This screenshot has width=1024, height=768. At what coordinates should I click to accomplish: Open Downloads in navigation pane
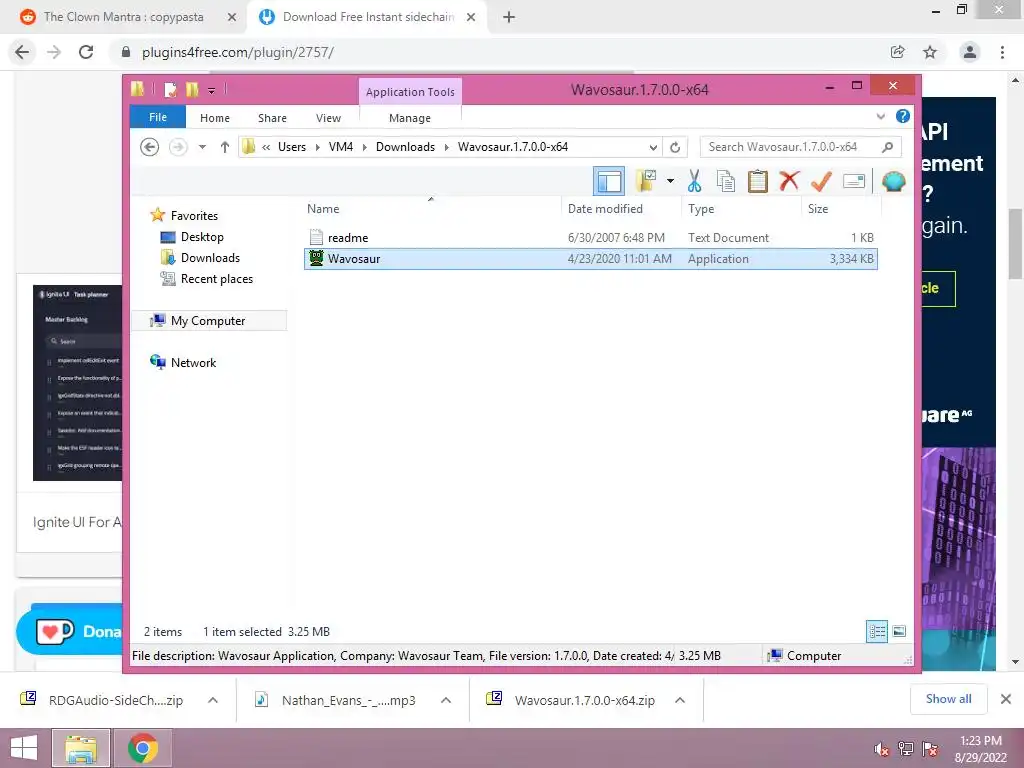point(210,258)
